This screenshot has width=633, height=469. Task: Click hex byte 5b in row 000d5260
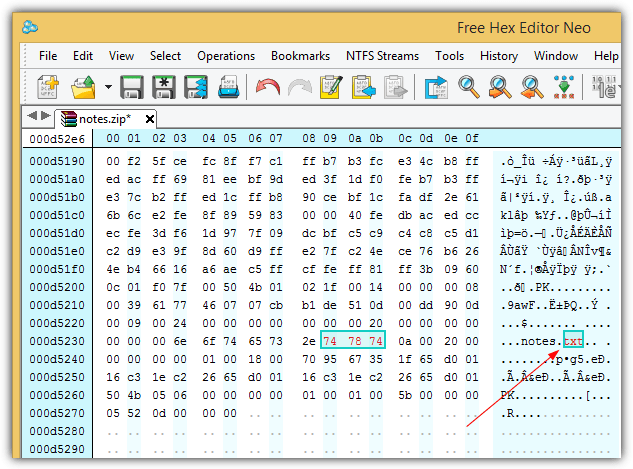[405, 395]
